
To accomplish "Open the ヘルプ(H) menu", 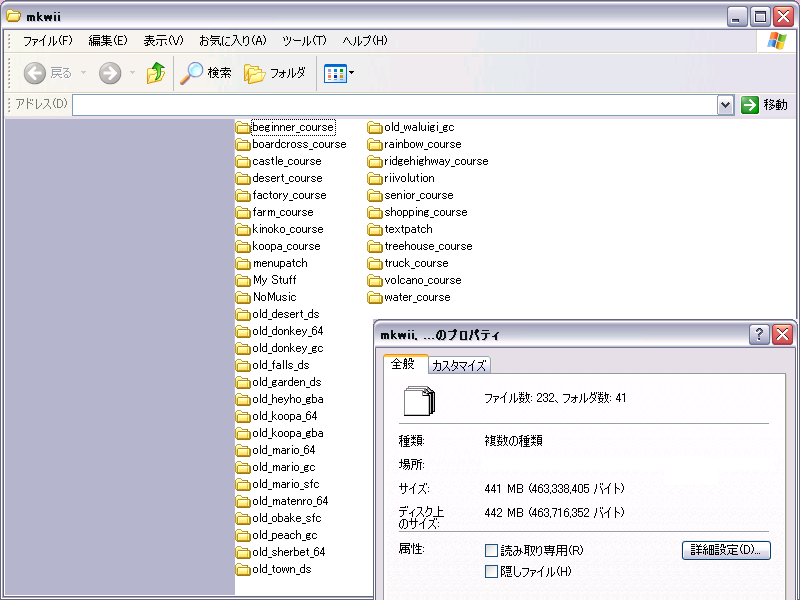I will click(x=365, y=41).
